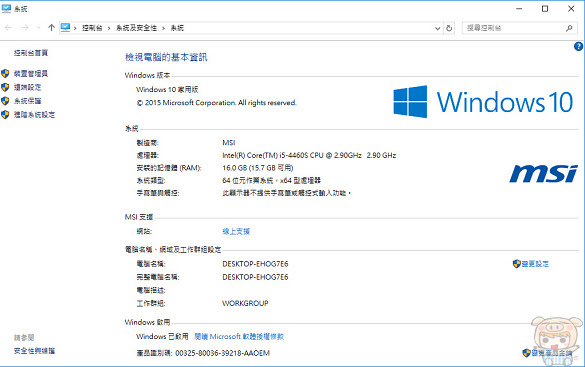This screenshot has width=585, height=367.
Task: Select the 系統 breadcrumb in the address bar
Action: [177, 28]
